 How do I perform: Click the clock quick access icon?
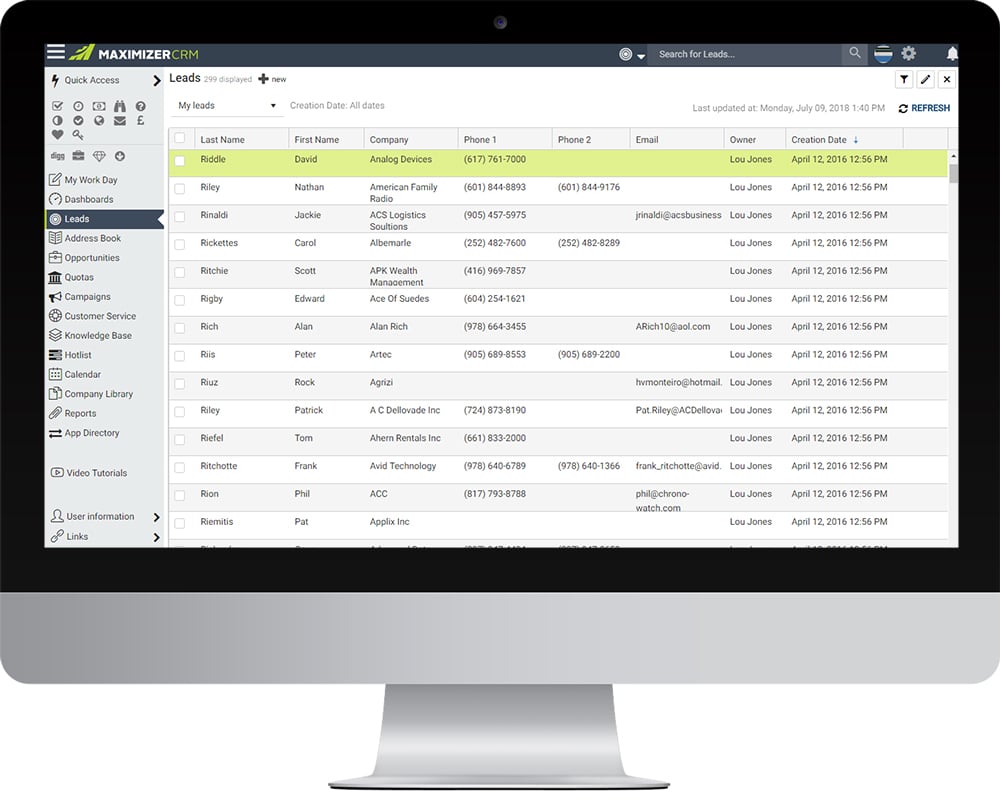point(78,106)
